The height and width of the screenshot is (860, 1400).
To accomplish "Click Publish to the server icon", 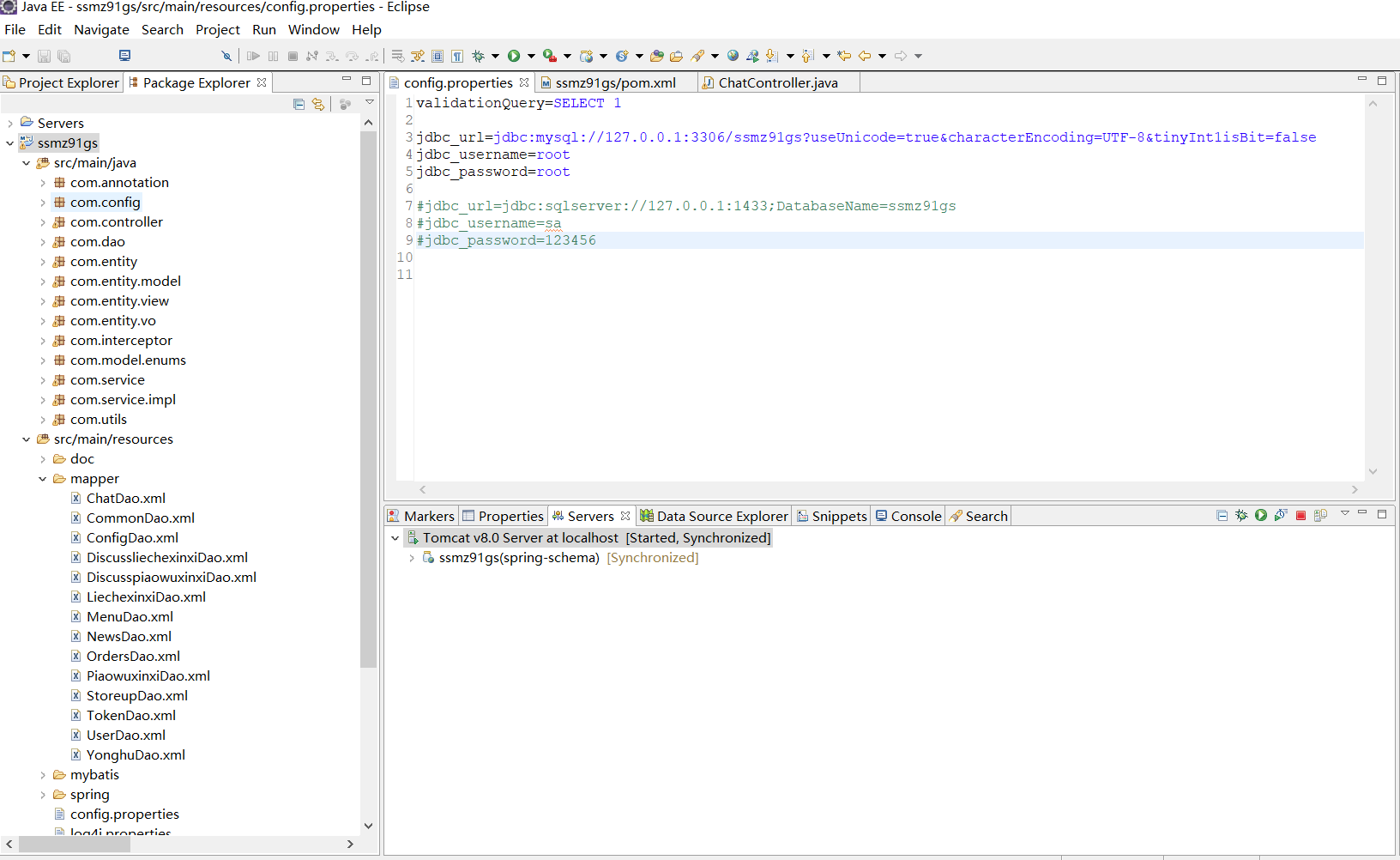I will coord(1320,515).
